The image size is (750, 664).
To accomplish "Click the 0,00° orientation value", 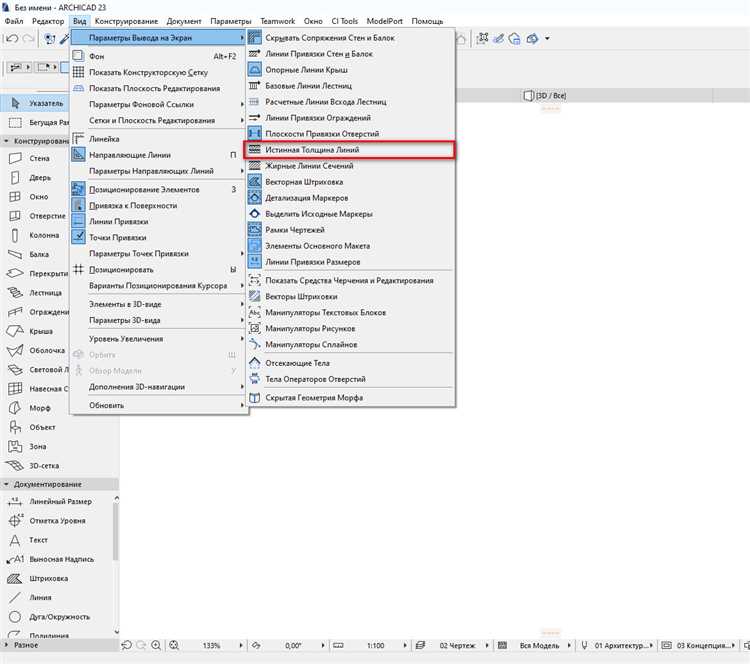I will pyautogui.click(x=293, y=645).
